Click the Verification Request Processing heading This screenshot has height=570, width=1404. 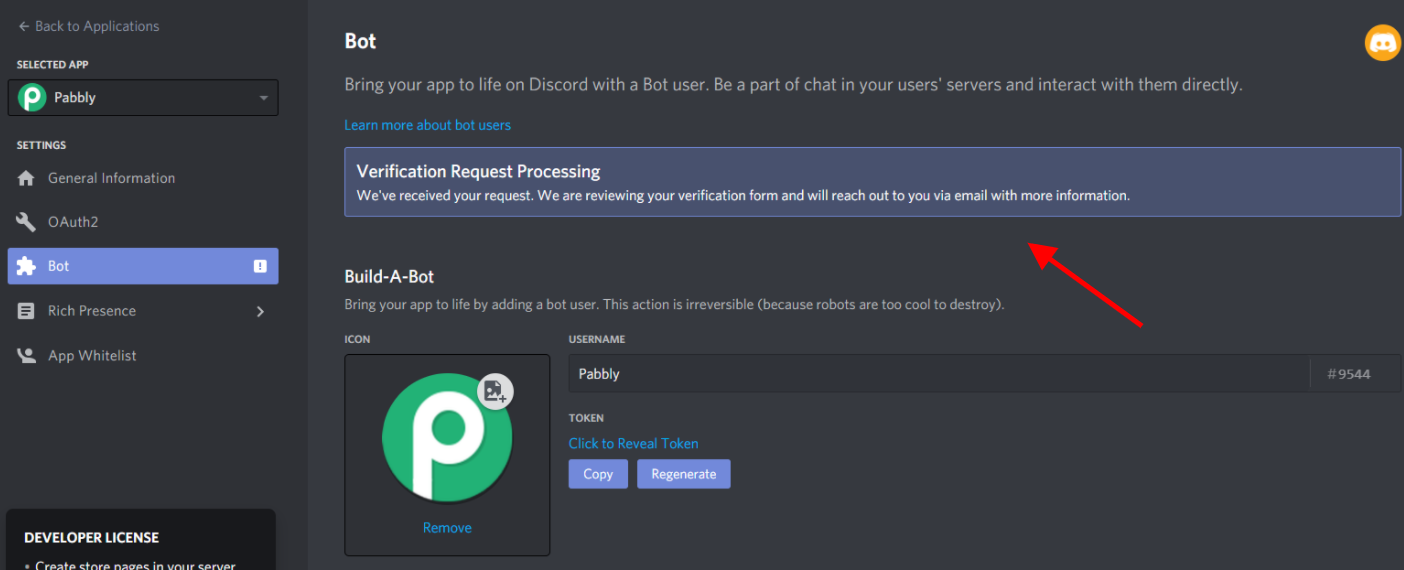[478, 171]
